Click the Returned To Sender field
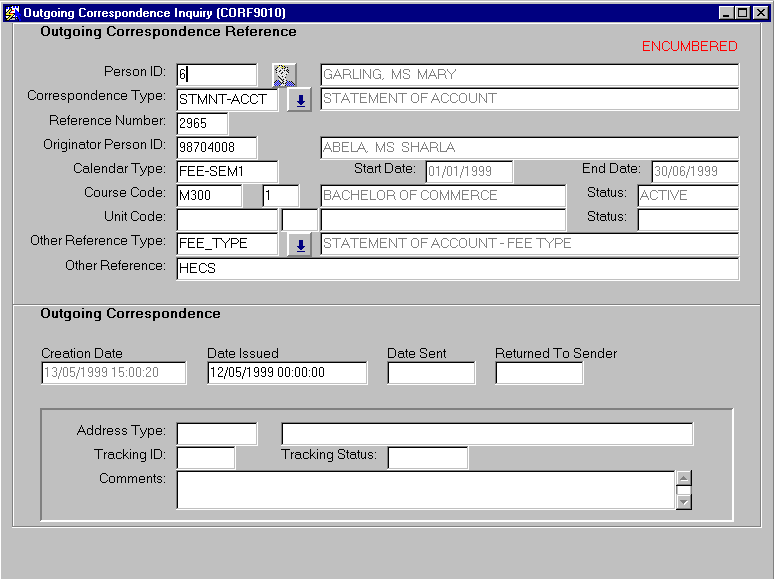 [539, 373]
